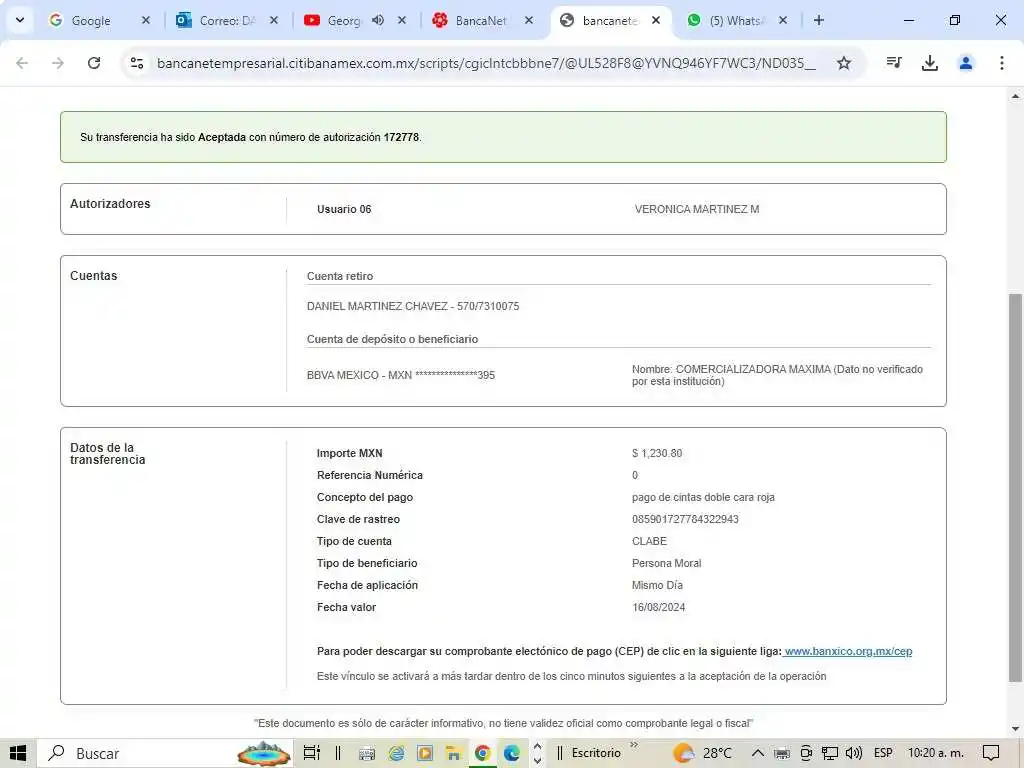Open the media control icon in toolbar
This screenshot has width=1024, height=768.
(894, 63)
